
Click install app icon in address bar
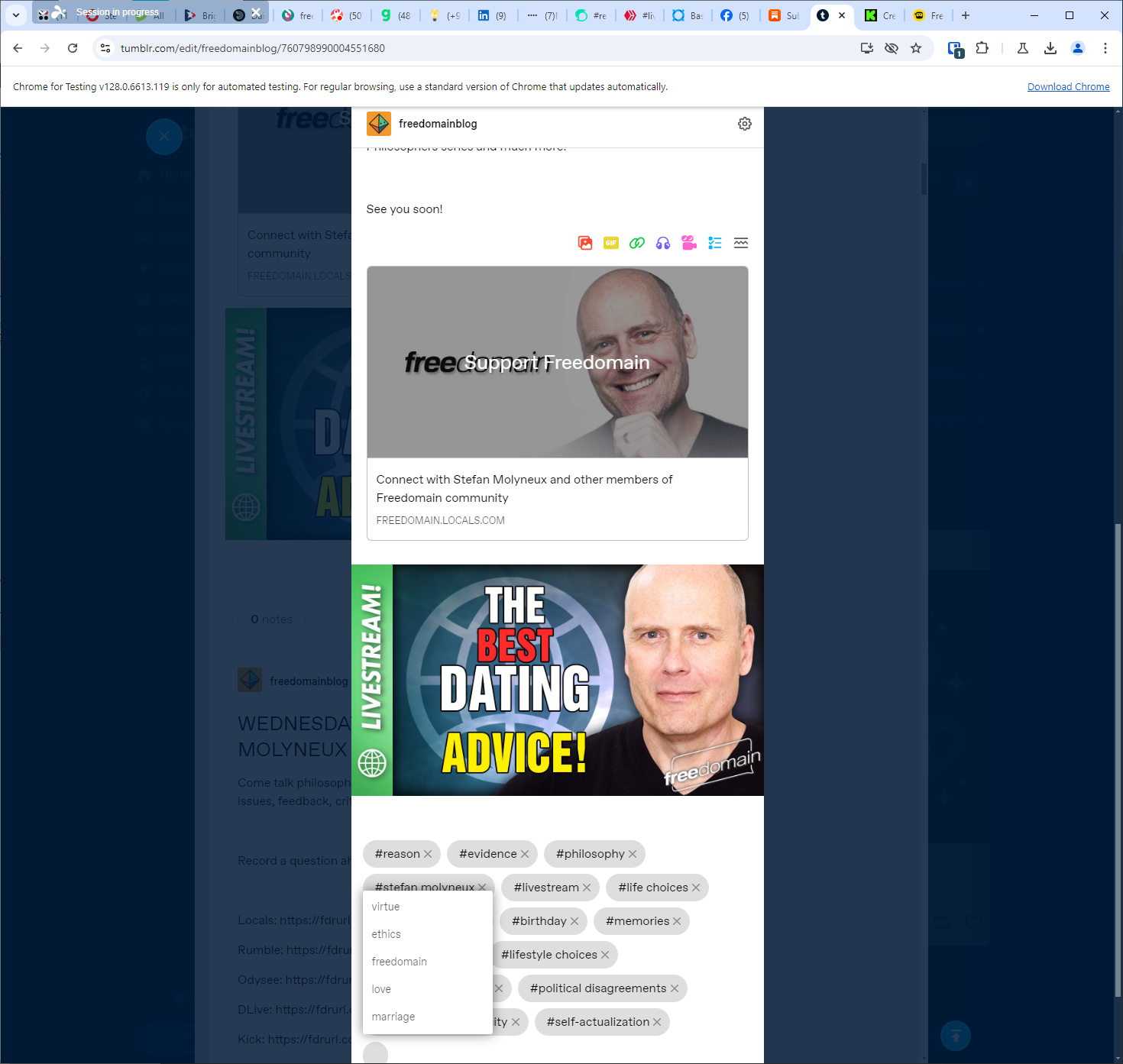(867, 48)
